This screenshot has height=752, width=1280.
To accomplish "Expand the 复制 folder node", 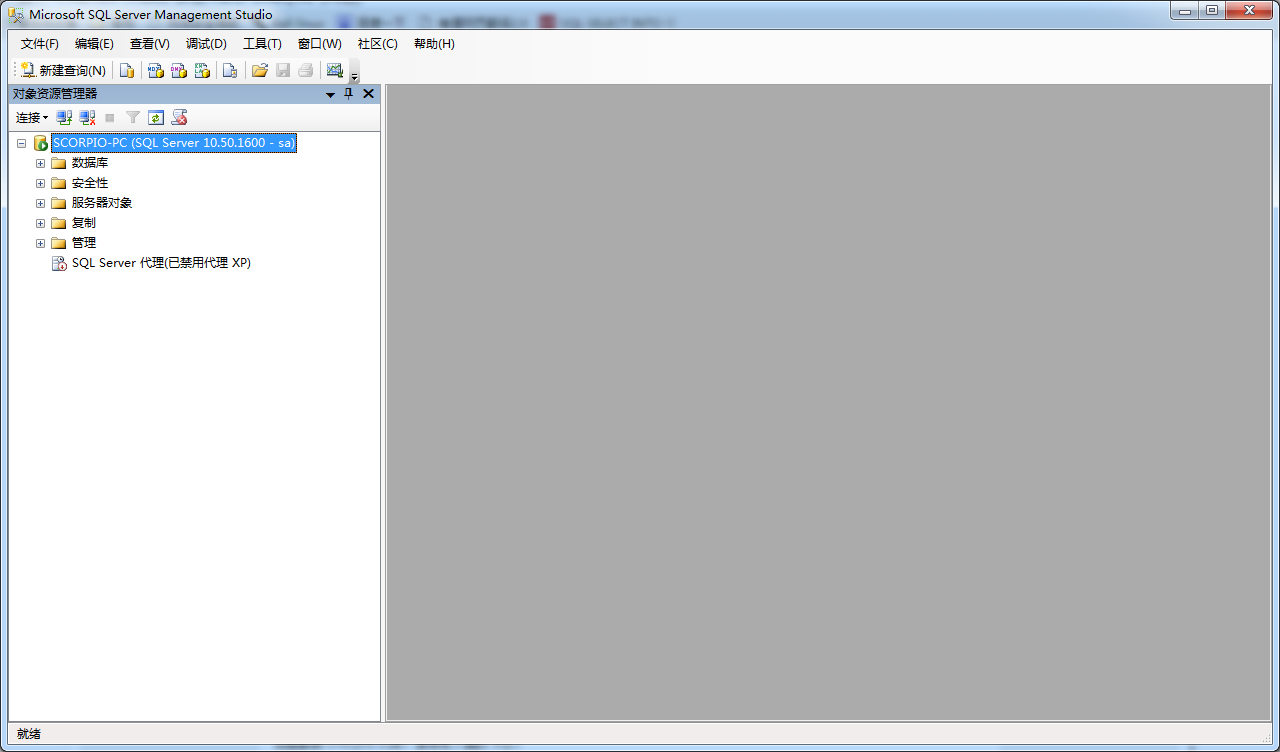I will [x=41, y=223].
